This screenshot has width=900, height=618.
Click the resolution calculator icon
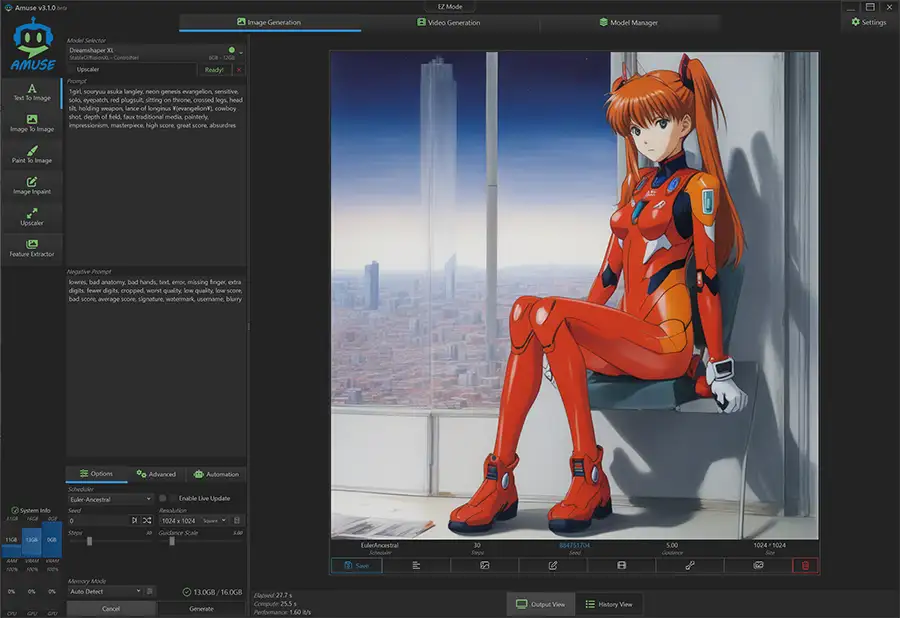coord(236,520)
